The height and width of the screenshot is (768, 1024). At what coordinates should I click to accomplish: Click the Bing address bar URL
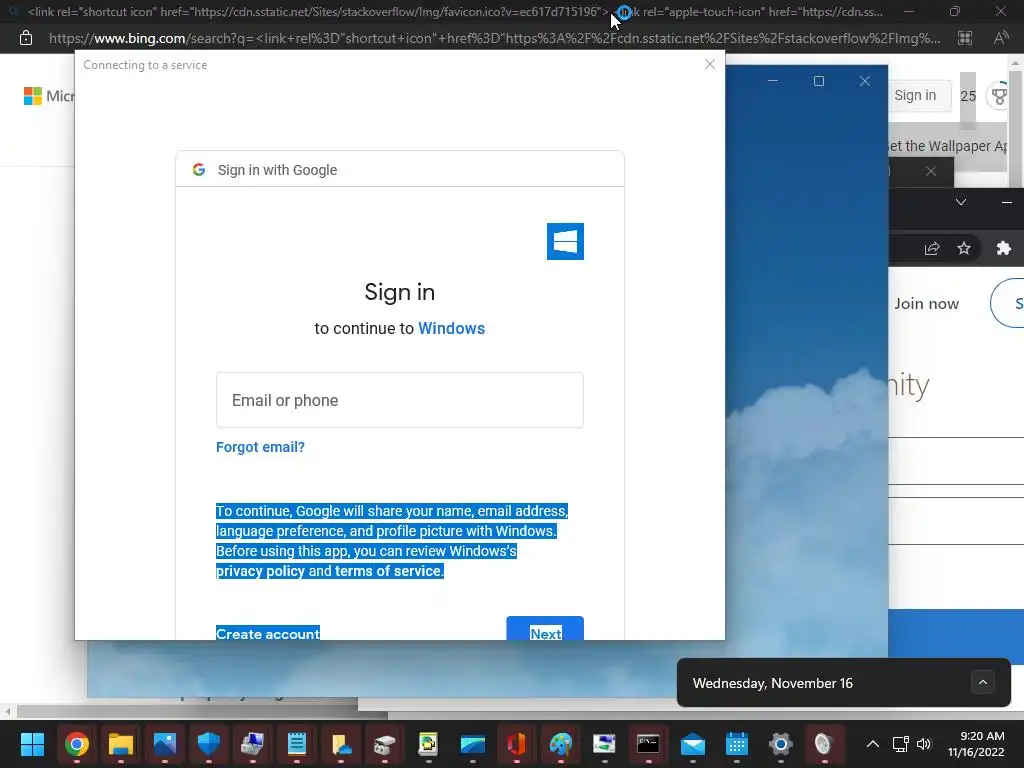494,39
